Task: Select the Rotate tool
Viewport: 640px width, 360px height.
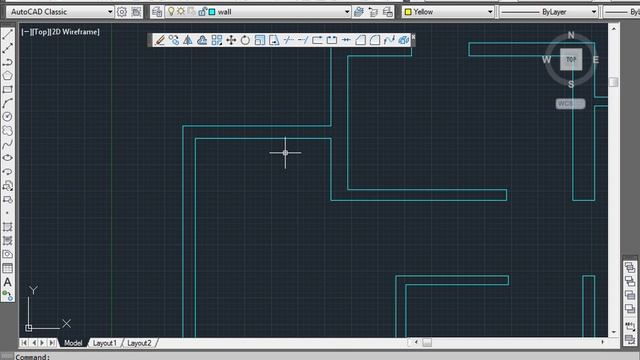Action: [245, 40]
